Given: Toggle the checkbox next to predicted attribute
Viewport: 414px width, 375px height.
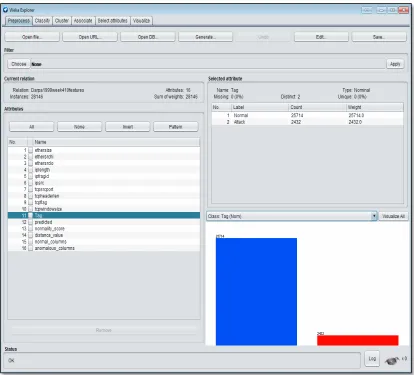Looking at the screenshot, I should click(30, 222).
